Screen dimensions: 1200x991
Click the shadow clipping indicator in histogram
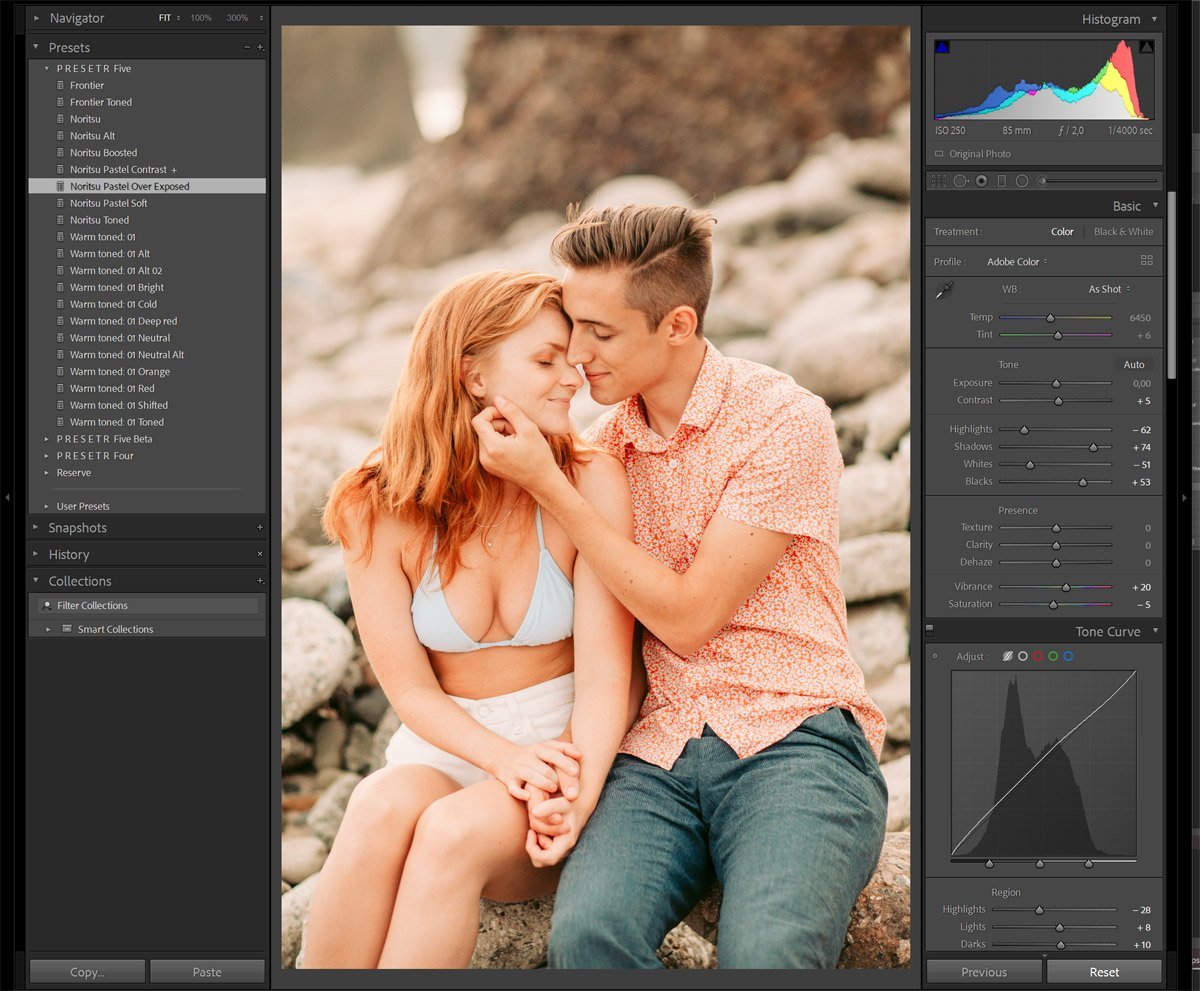942,47
